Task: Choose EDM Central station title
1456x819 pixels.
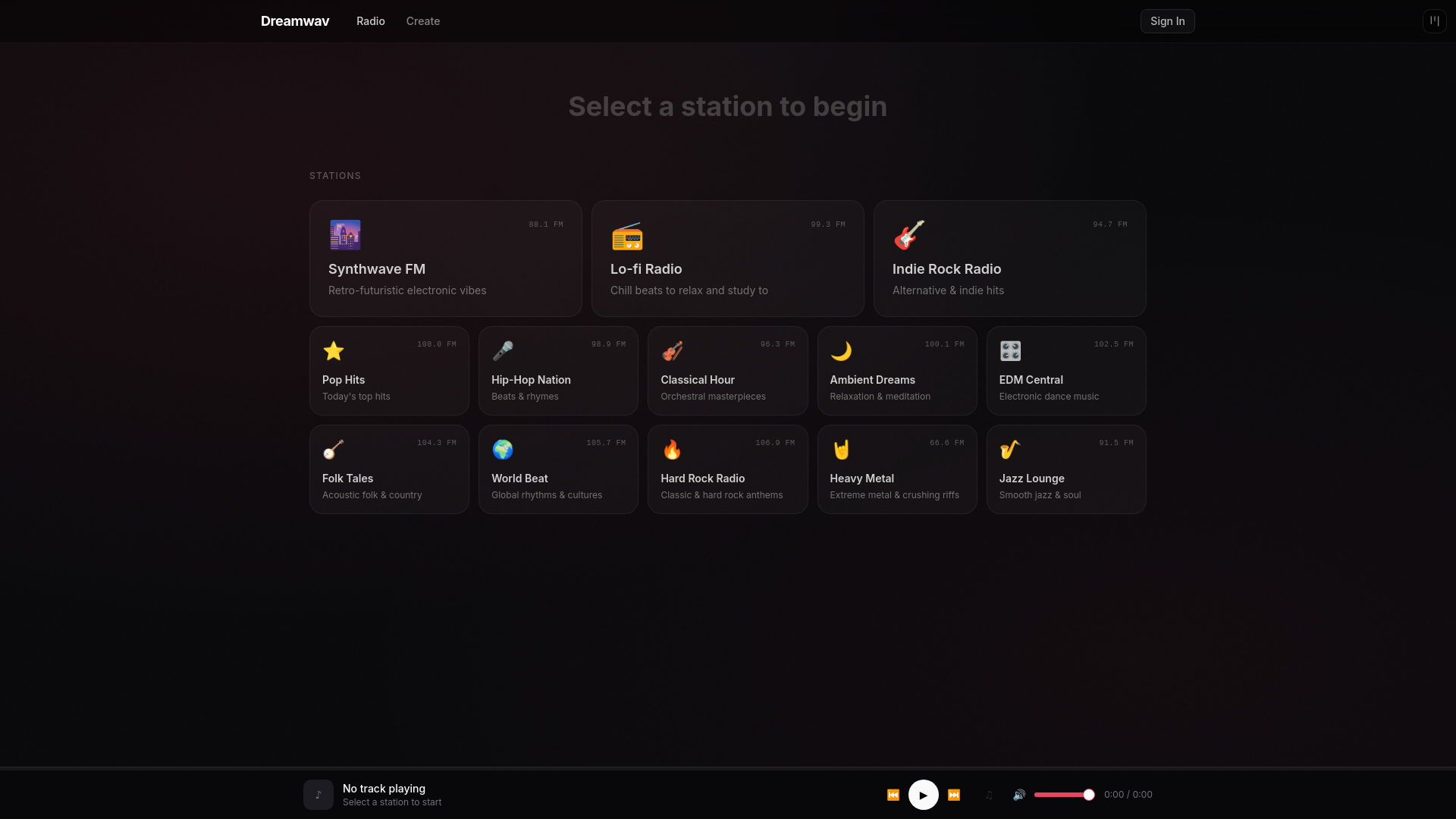Action: coord(1031,380)
